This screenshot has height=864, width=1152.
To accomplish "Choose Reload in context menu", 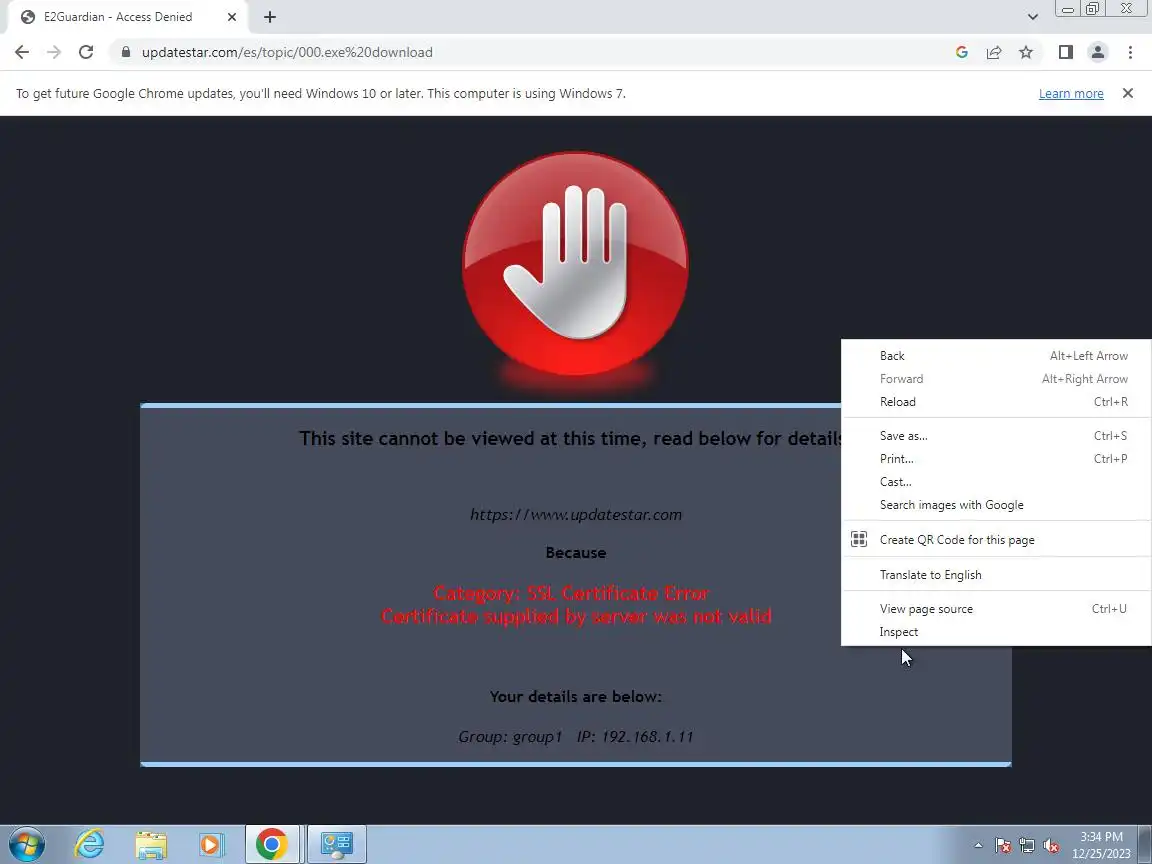I will pos(996,402).
